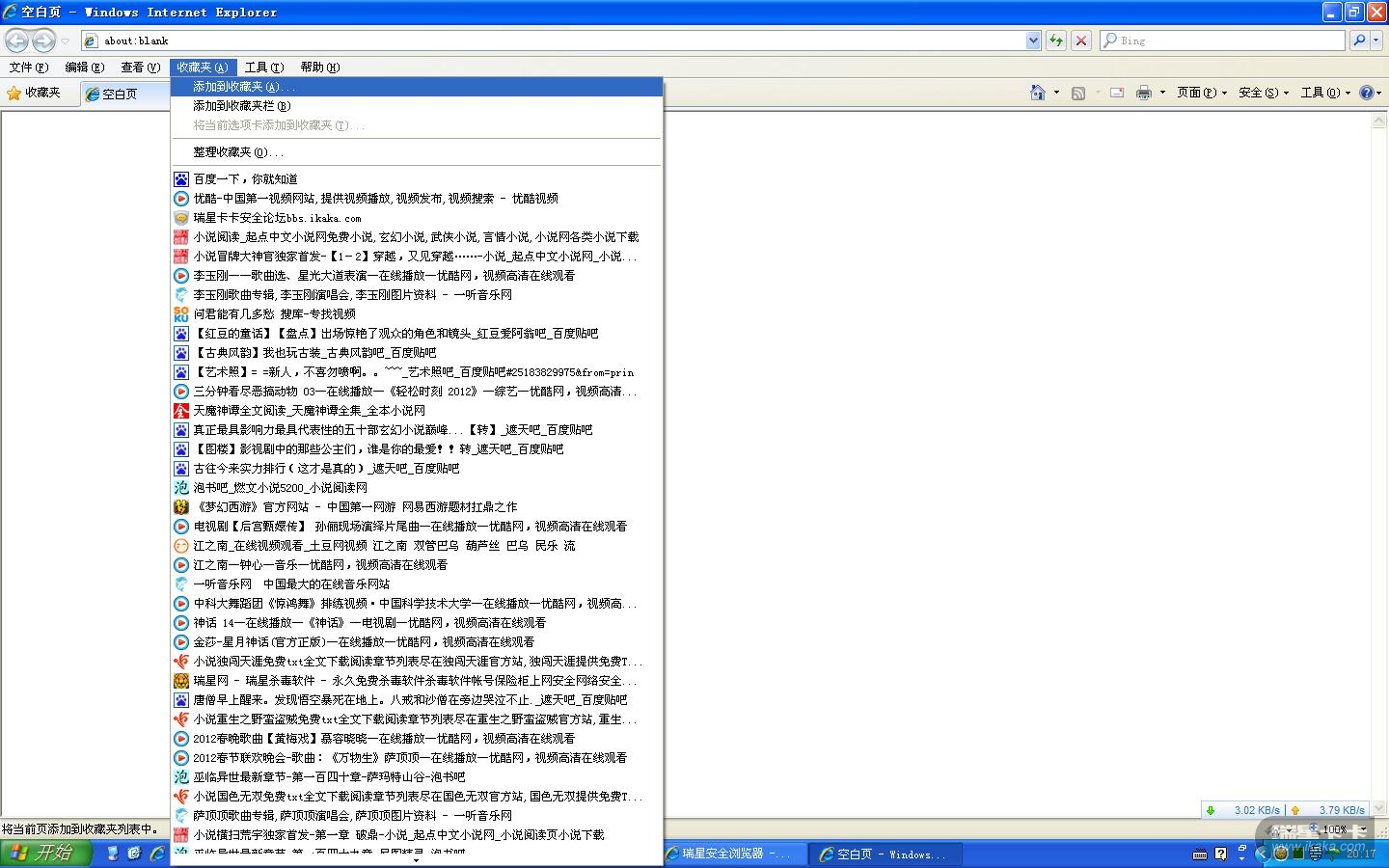Image resolution: width=1389 pixels, height=868 pixels.
Task: Open the 优酷-中国第一视频网站 favorite
Action: click(x=417, y=199)
